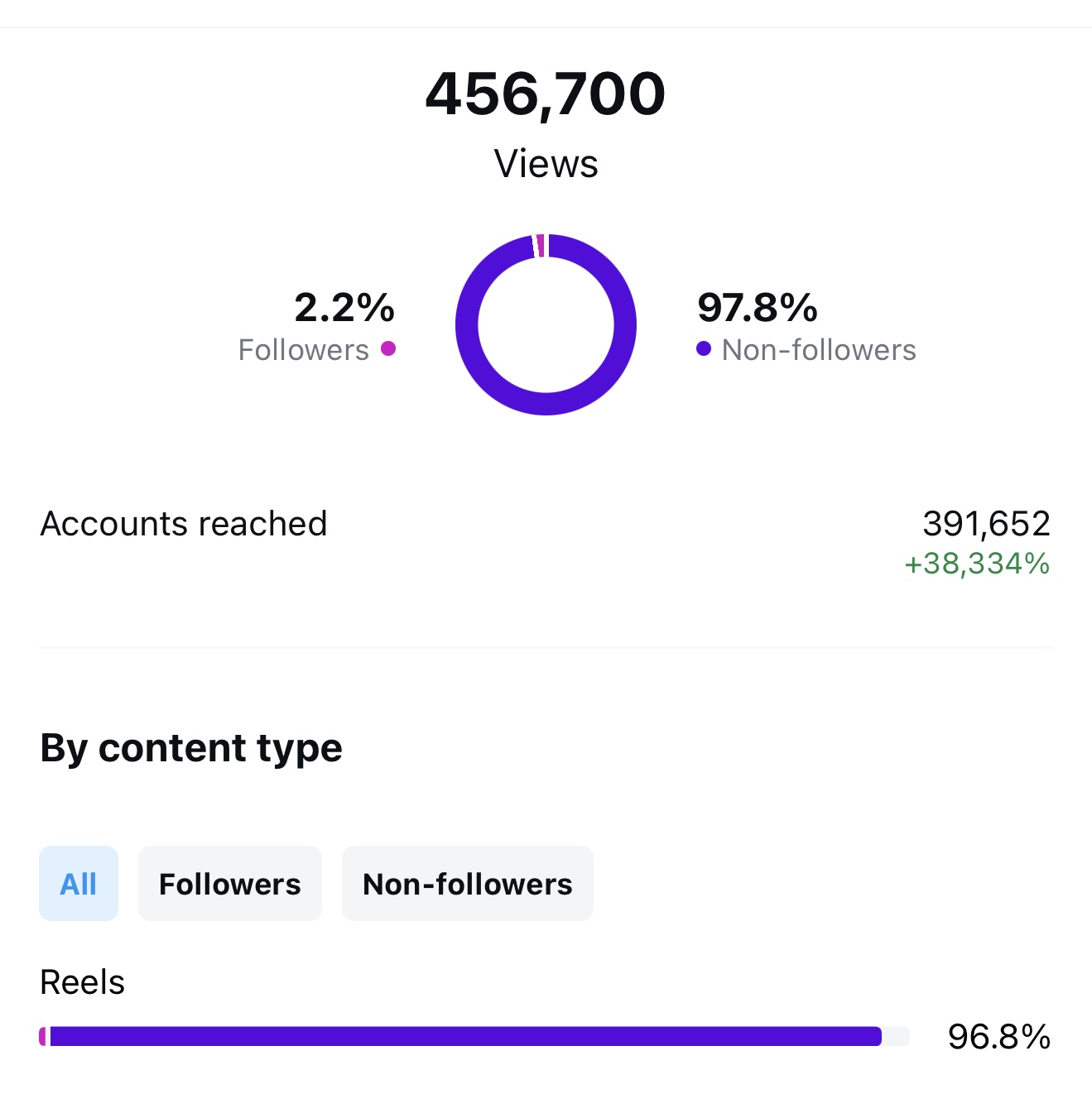Click the 391,652 accounts reached value
This screenshot has width=1092, height=1094.
click(986, 524)
